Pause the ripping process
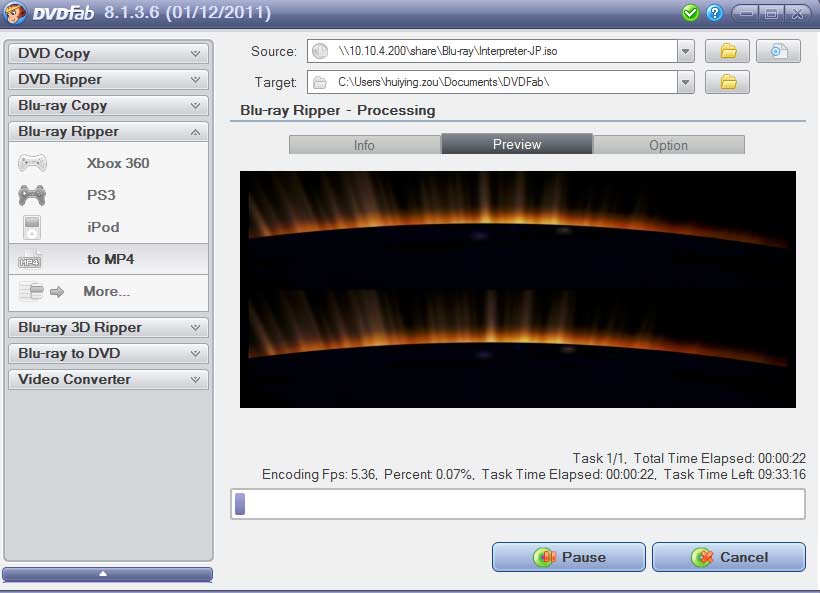This screenshot has height=593, width=820. pyautogui.click(x=568, y=557)
